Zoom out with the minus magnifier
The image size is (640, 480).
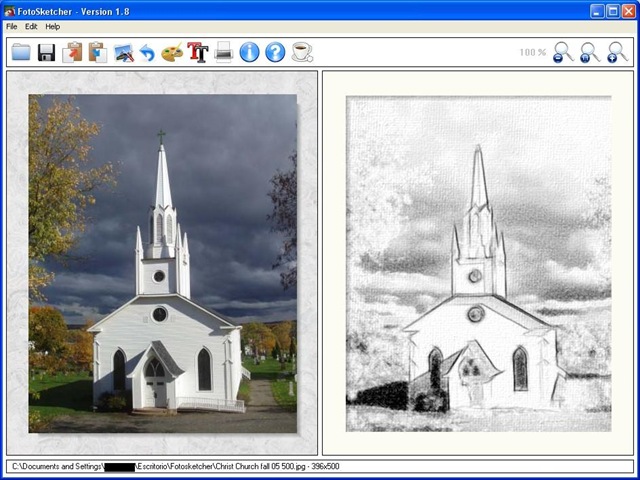pos(563,52)
